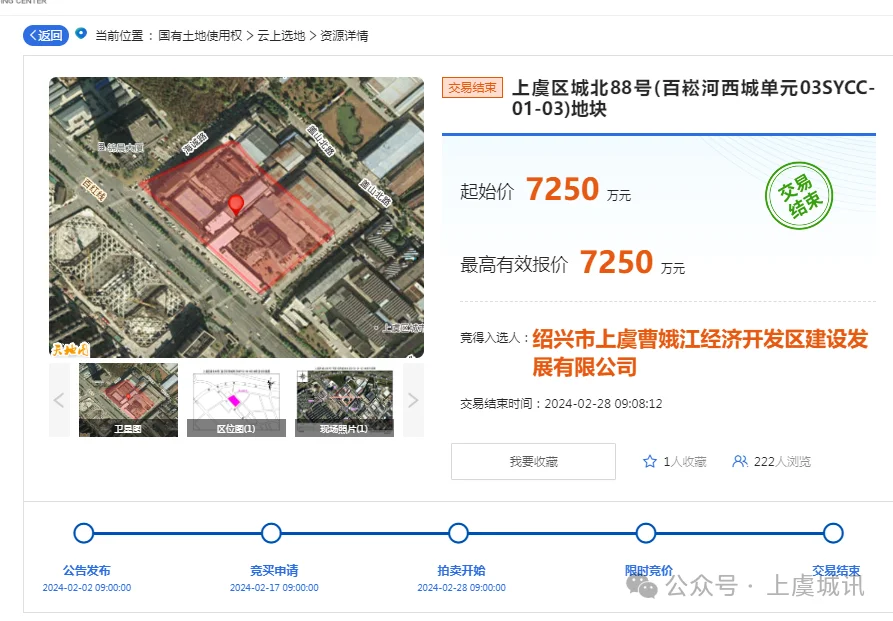893x621 pixels.
Task: Click the blue location pin icon
Action: point(81,33)
